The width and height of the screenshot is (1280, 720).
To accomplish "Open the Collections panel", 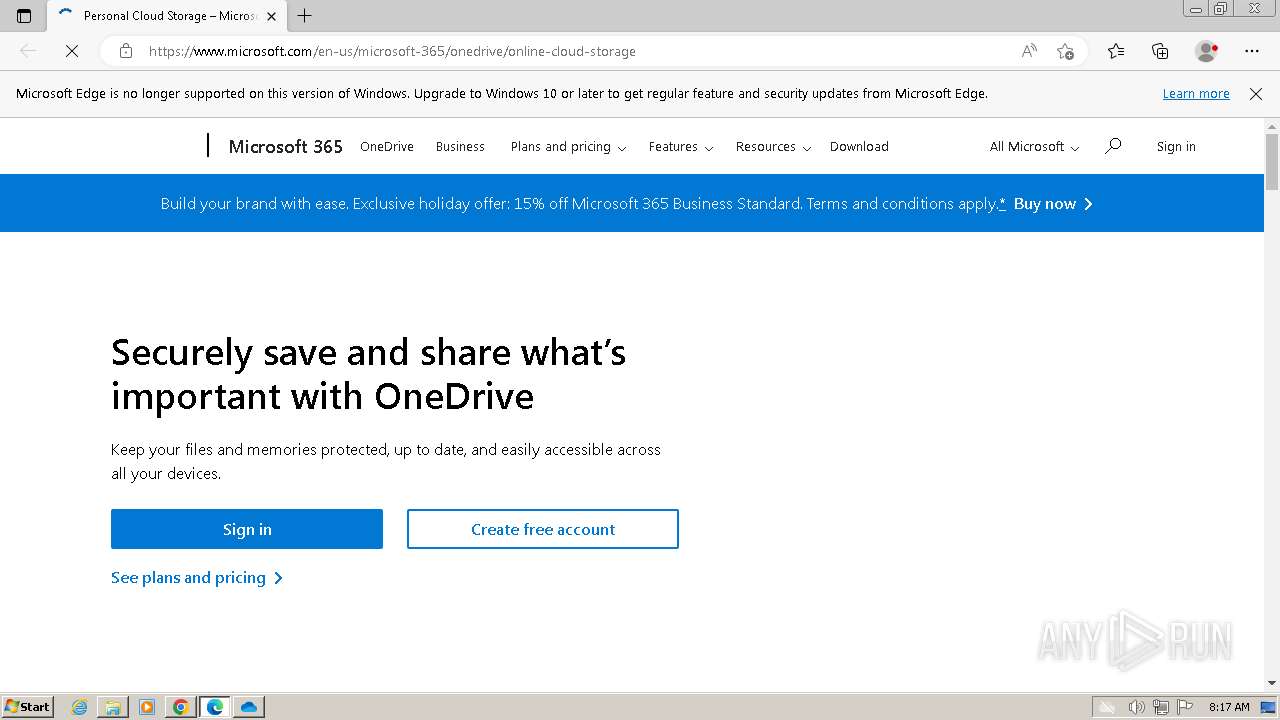I will click(x=1160, y=51).
